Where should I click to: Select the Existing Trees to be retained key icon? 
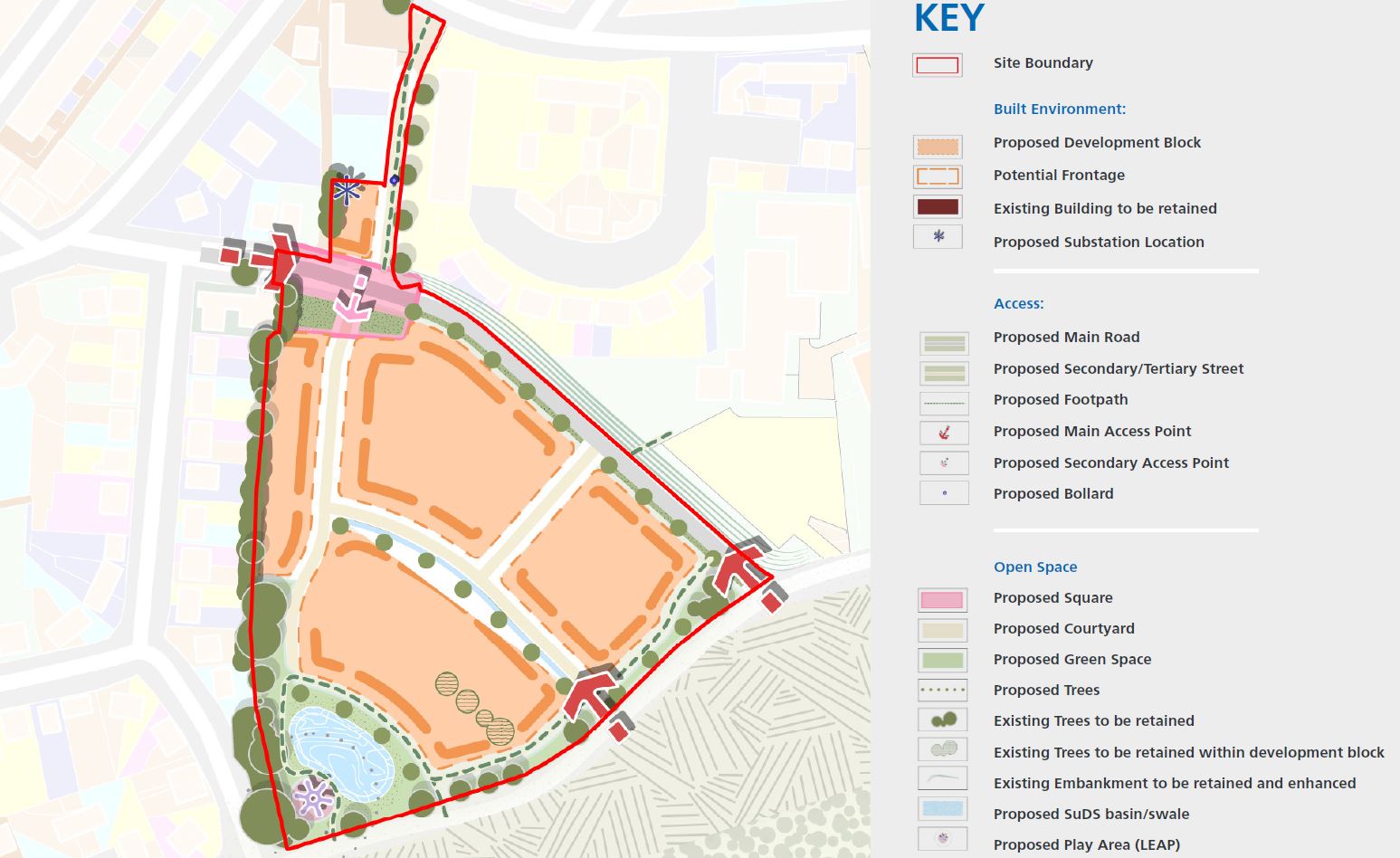coord(942,720)
